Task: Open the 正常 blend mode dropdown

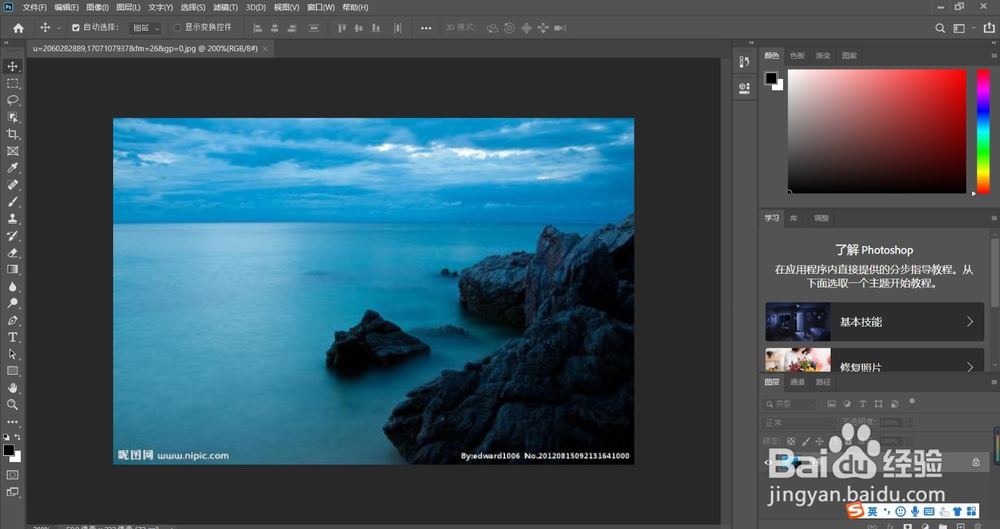Action: tap(798, 422)
